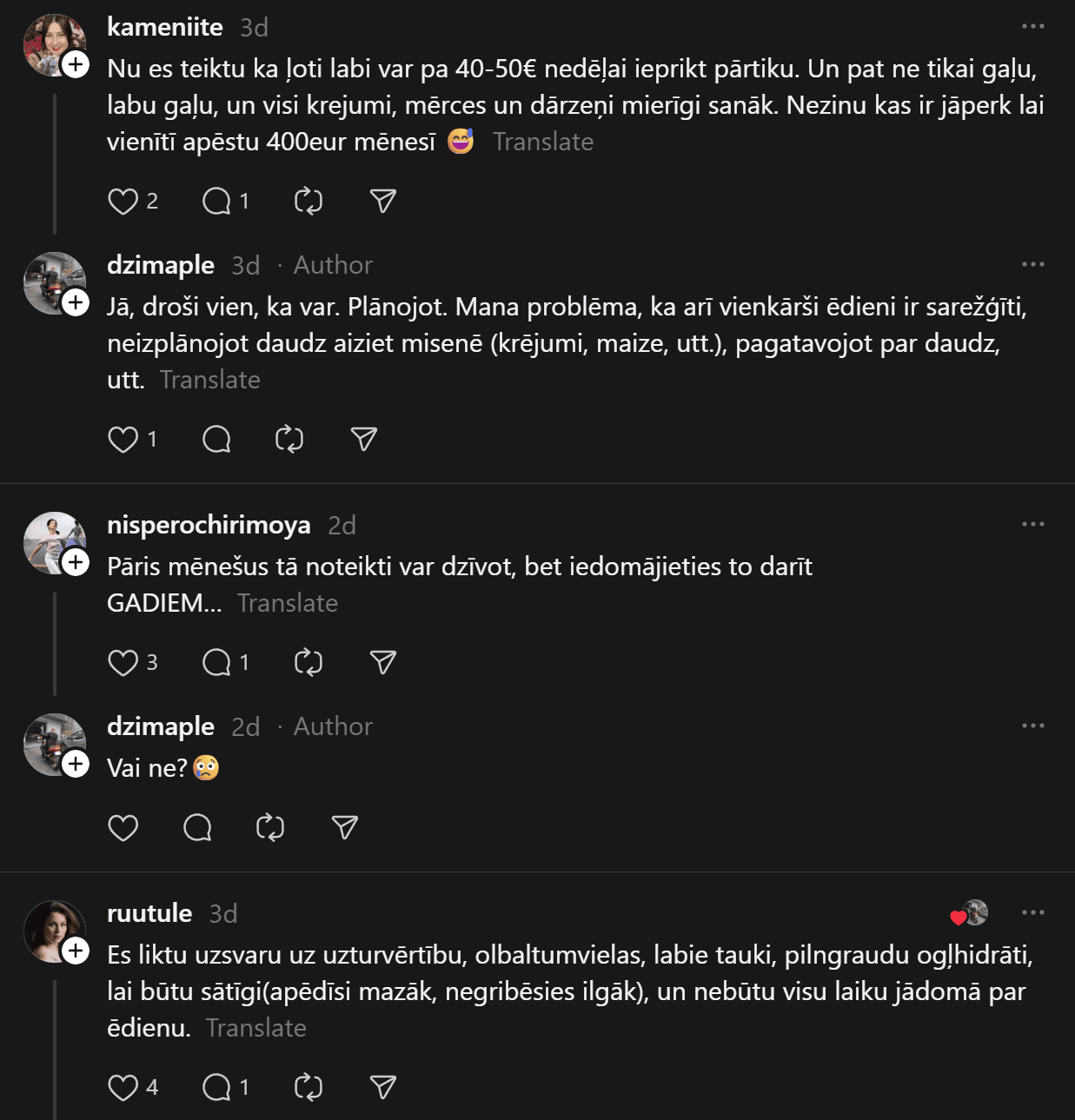
Task: Like kameniite's comment about 40-50€ groceries
Action: click(123, 202)
